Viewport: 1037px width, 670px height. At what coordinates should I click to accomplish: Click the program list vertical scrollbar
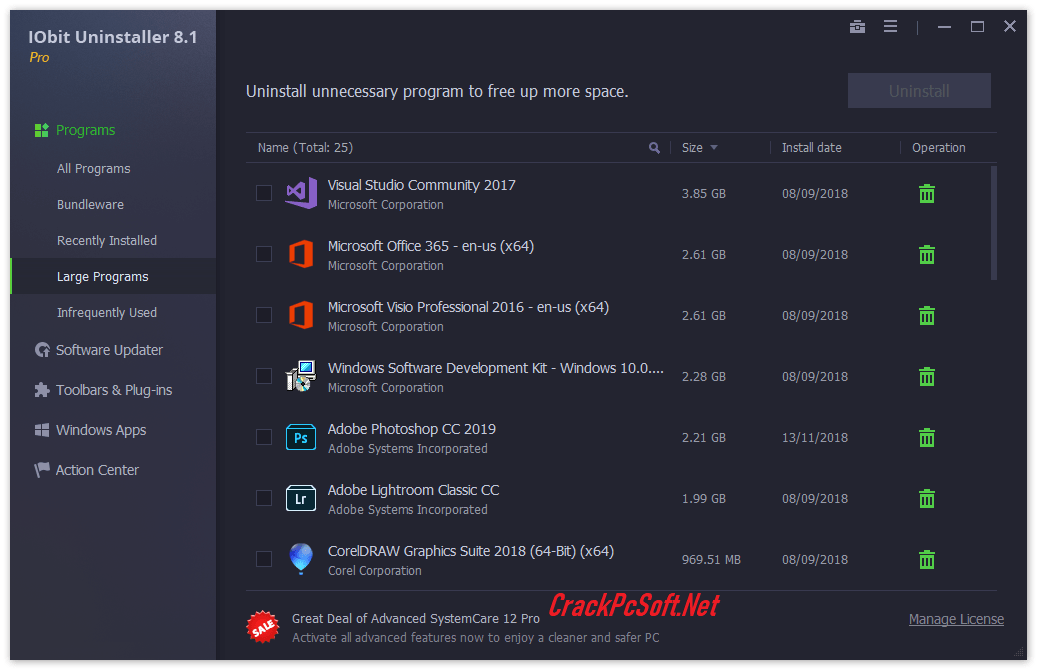pyautogui.click(x=993, y=224)
